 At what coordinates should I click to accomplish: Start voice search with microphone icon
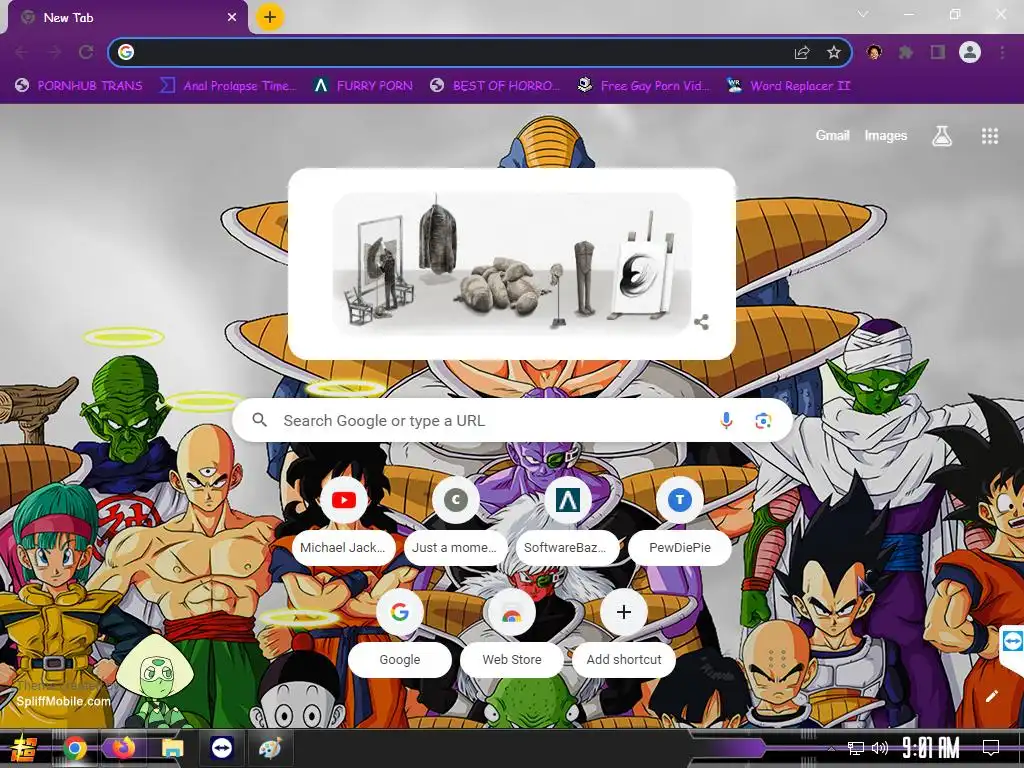[x=726, y=421]
